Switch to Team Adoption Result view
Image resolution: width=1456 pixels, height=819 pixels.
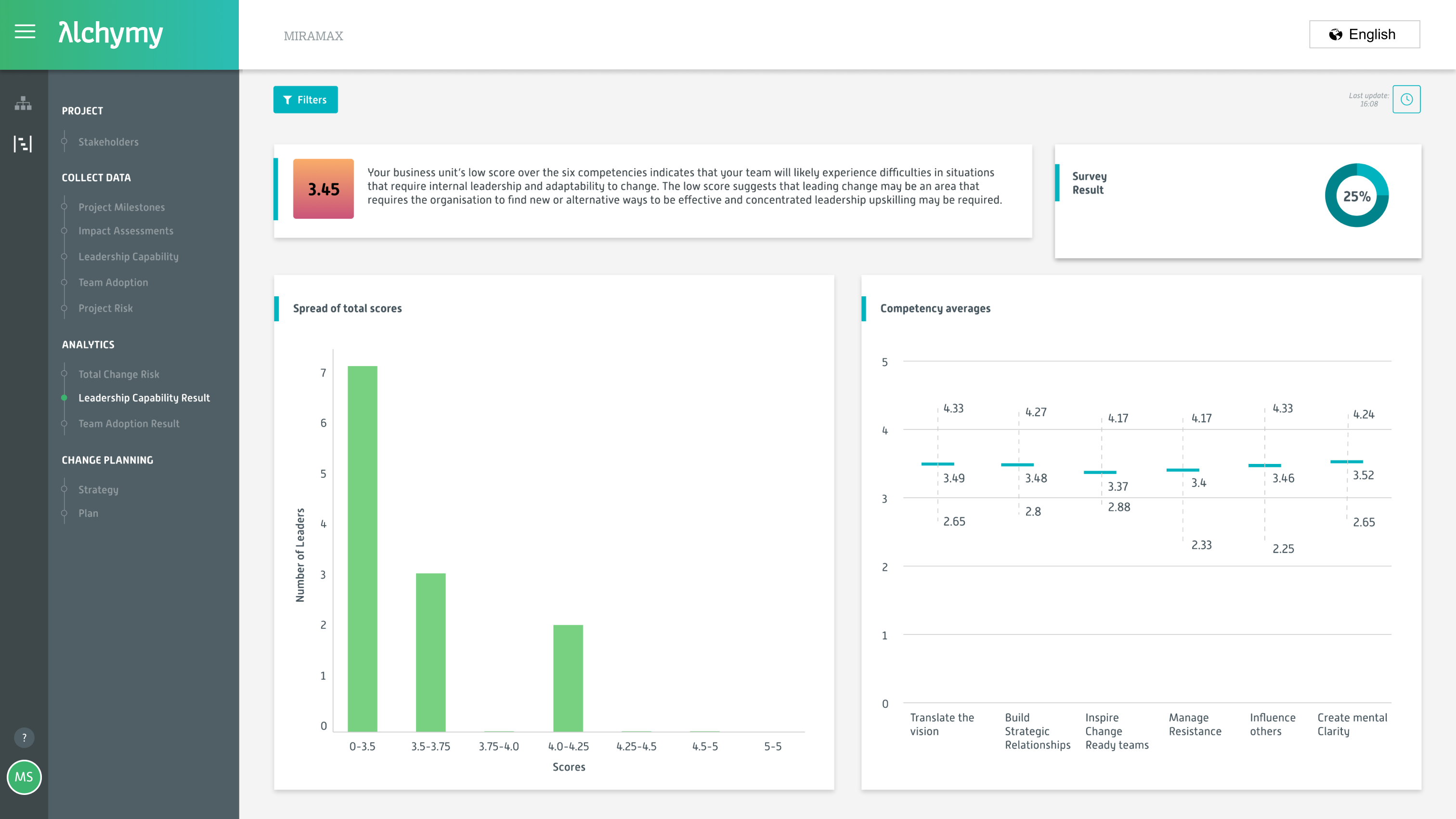coord(129,423)
